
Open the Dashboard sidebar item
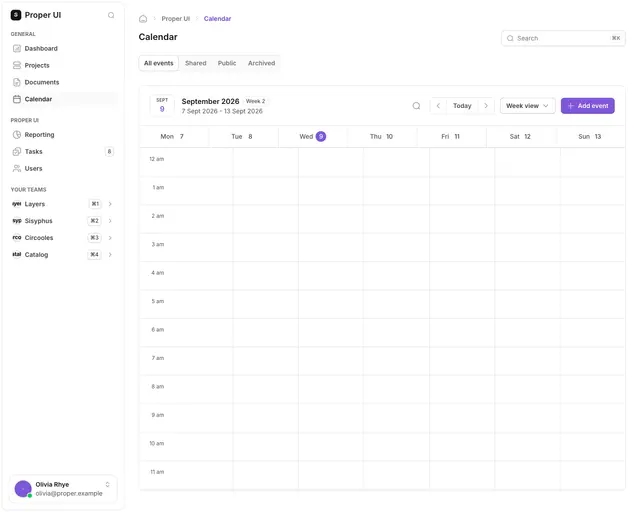63,49
